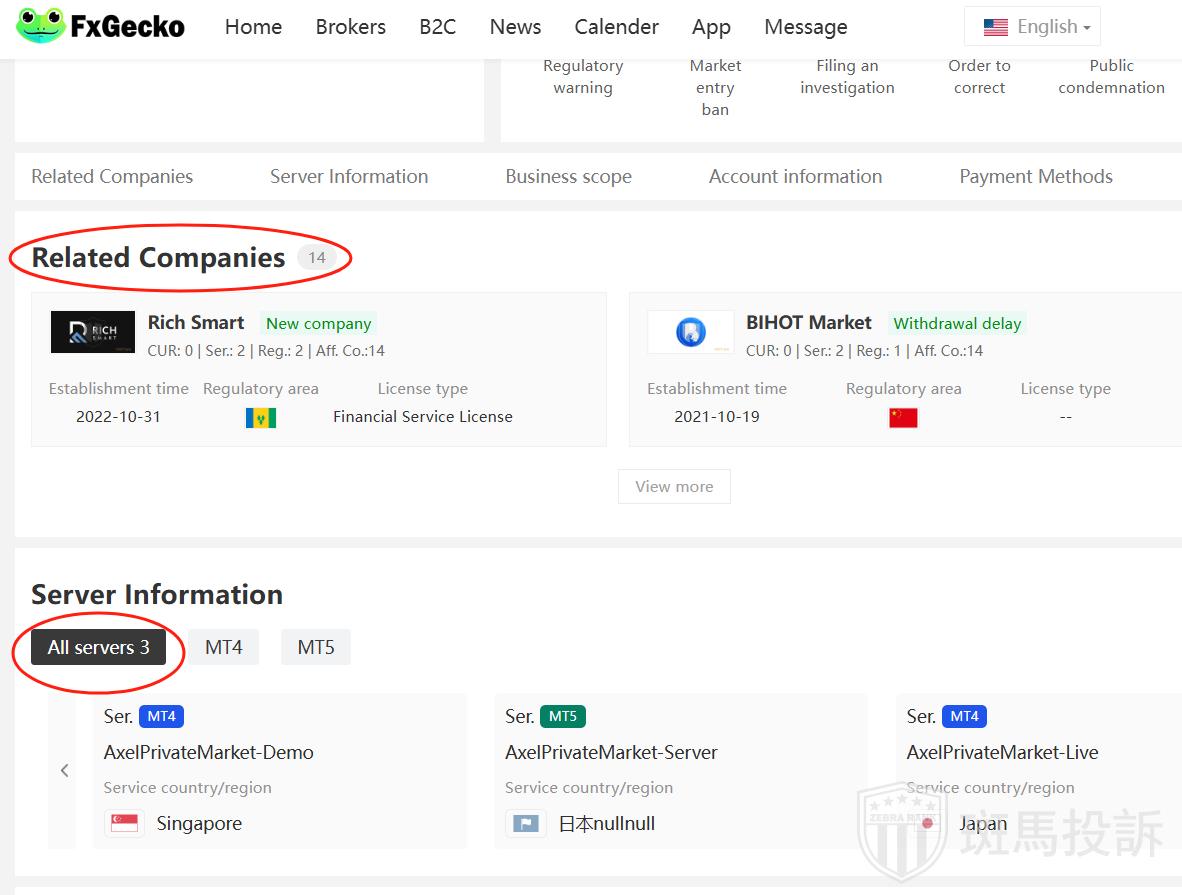Screen dimensions: 1182x895
Task: Click the MT4 badge on AxelPrivateMarket-Demo
Action: coord(161,716)
